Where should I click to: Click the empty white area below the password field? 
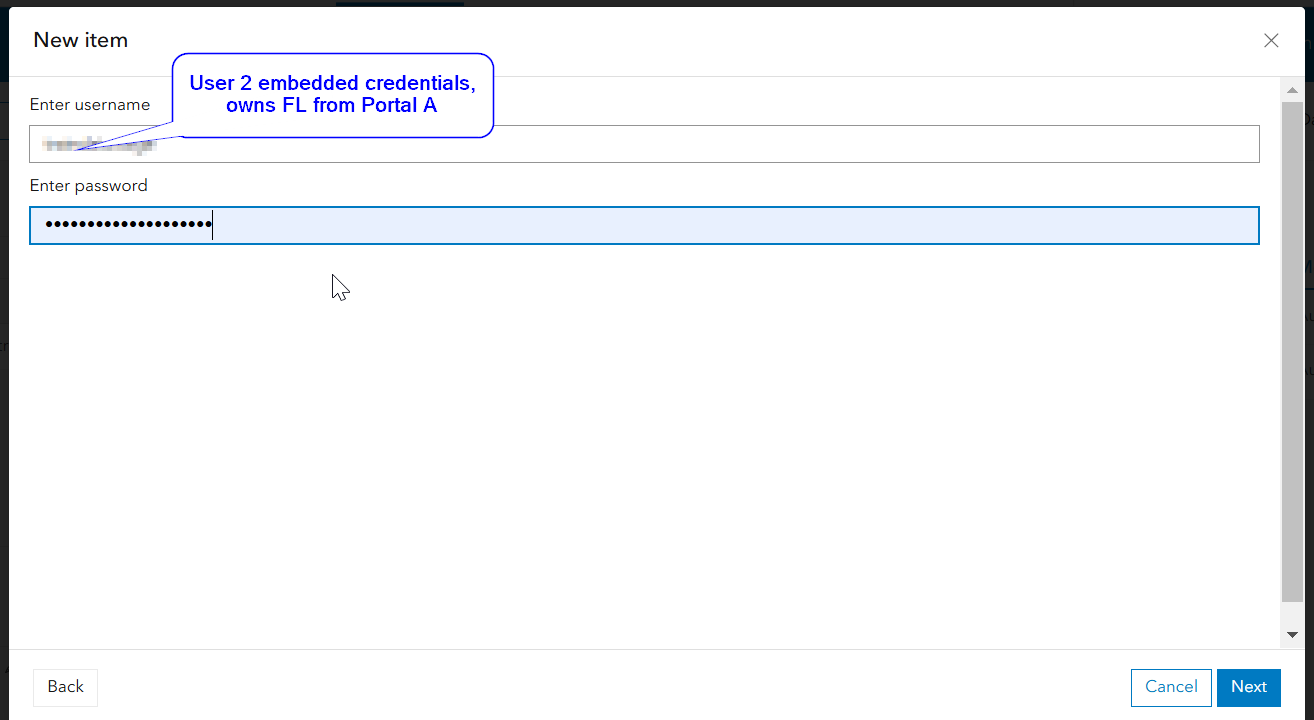pos(644,440)
